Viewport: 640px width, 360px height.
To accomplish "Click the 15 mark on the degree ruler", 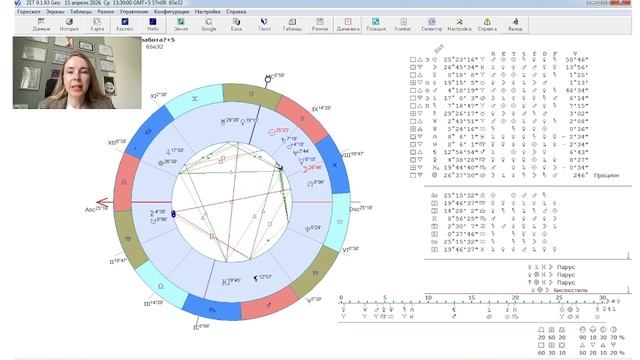I will (x=471, y=298).
